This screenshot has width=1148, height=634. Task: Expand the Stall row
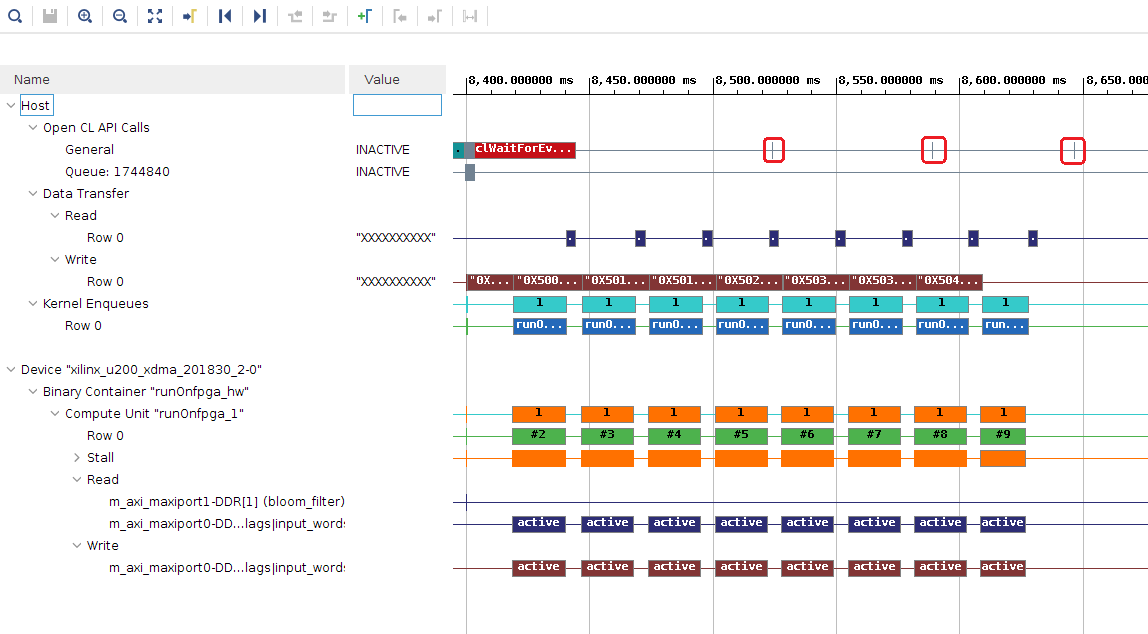point(77,458)
